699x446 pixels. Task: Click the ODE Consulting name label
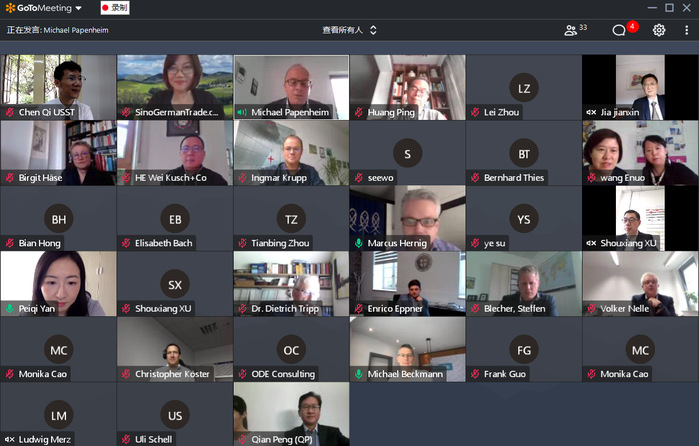283,374
